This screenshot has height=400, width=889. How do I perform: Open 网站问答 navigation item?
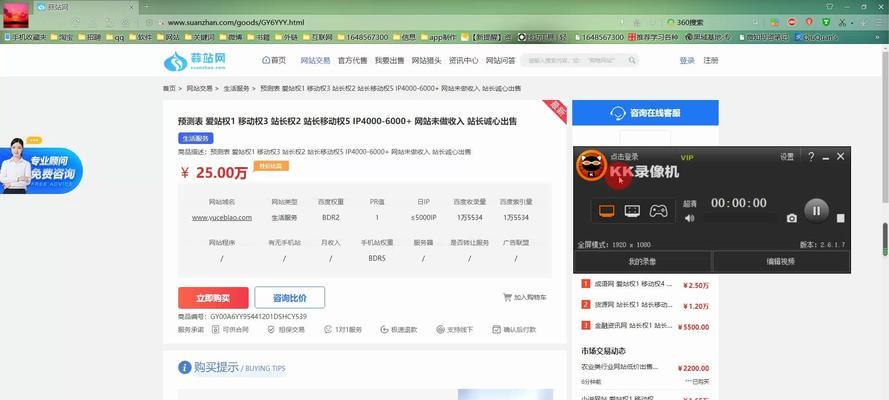point(501,61)
